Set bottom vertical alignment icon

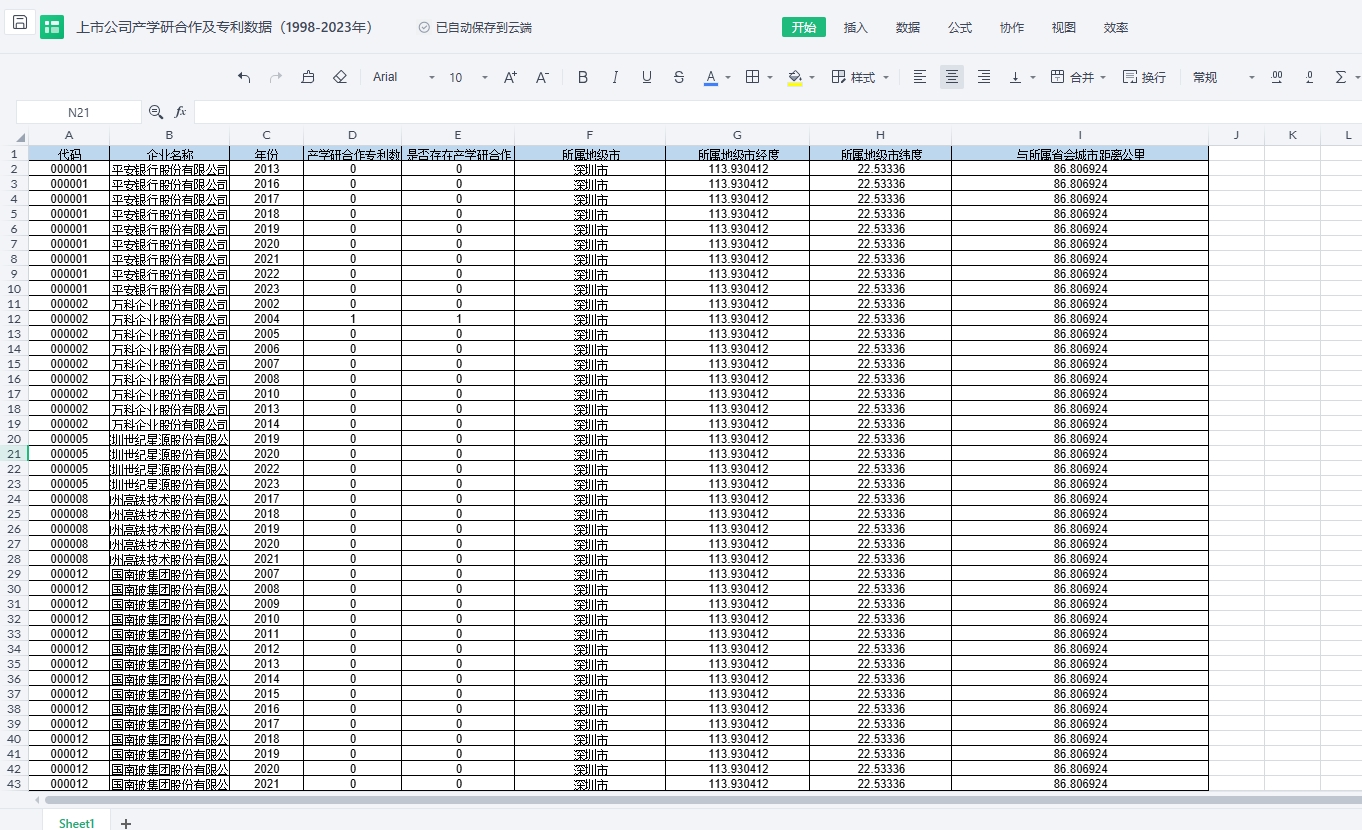(x=1016, y=77)
